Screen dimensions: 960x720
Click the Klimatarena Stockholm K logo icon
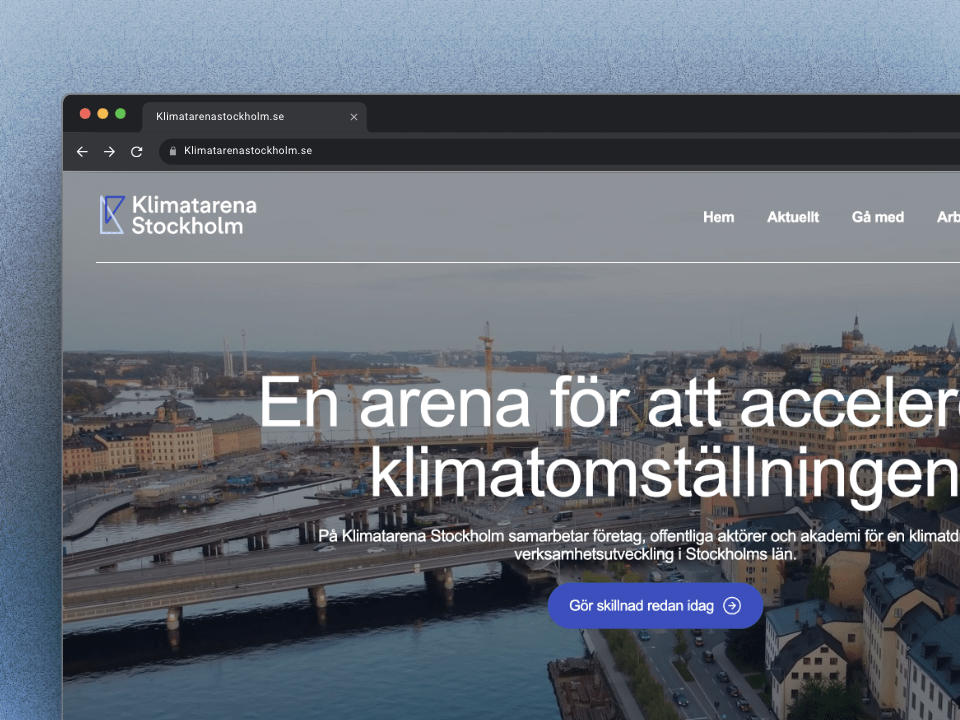tap(112, 215)
